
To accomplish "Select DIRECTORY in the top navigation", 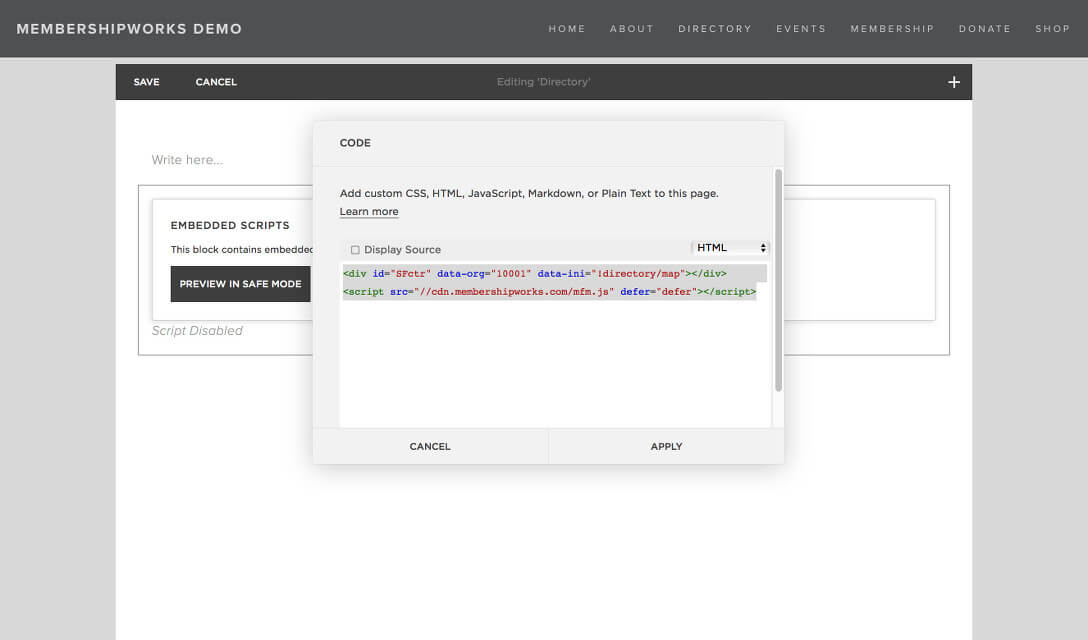I will [x=715, y=29].
